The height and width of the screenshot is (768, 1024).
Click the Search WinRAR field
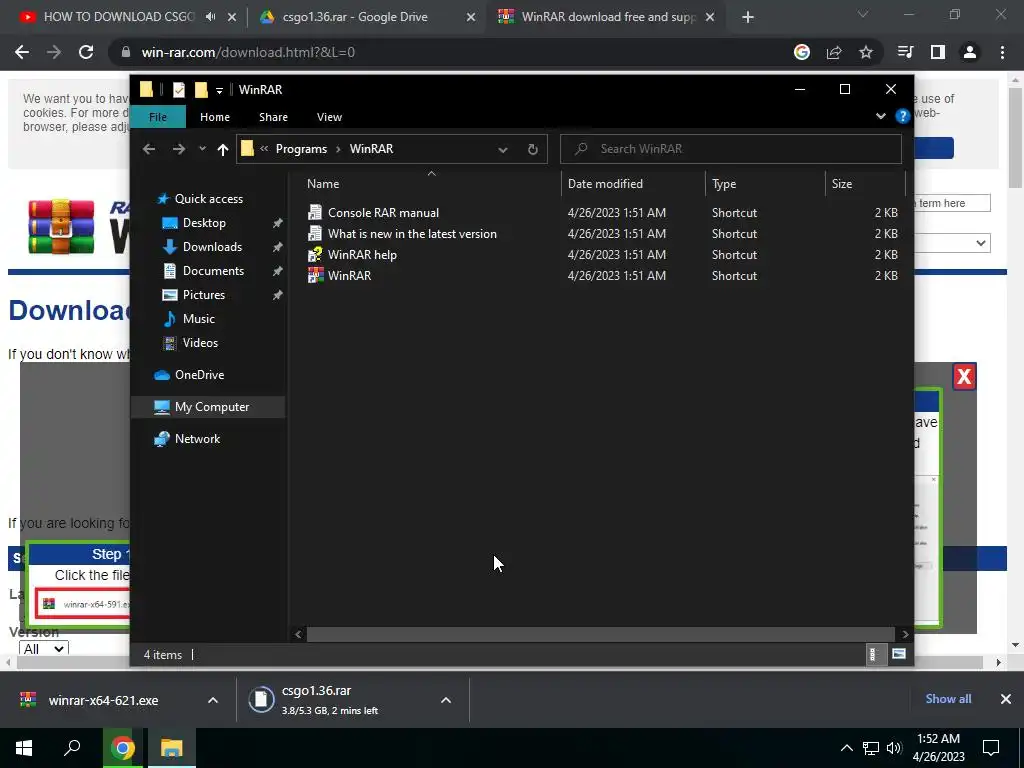(731, 149)
